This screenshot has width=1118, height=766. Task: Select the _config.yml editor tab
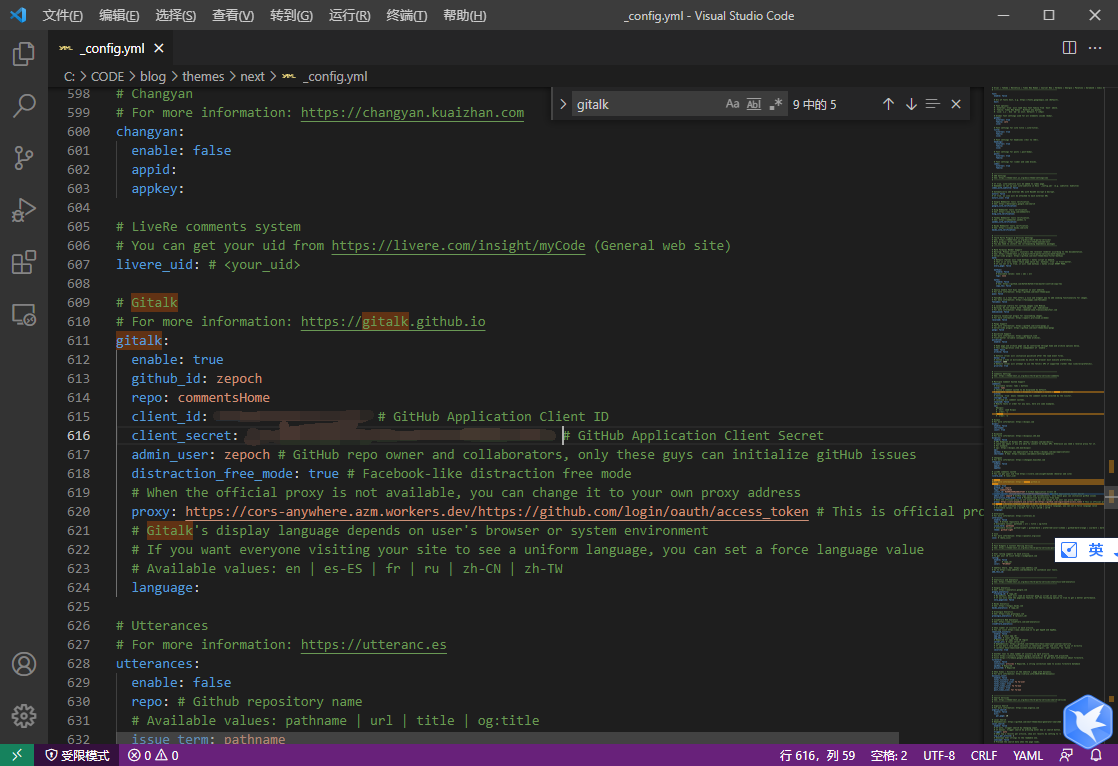(111, 48)
